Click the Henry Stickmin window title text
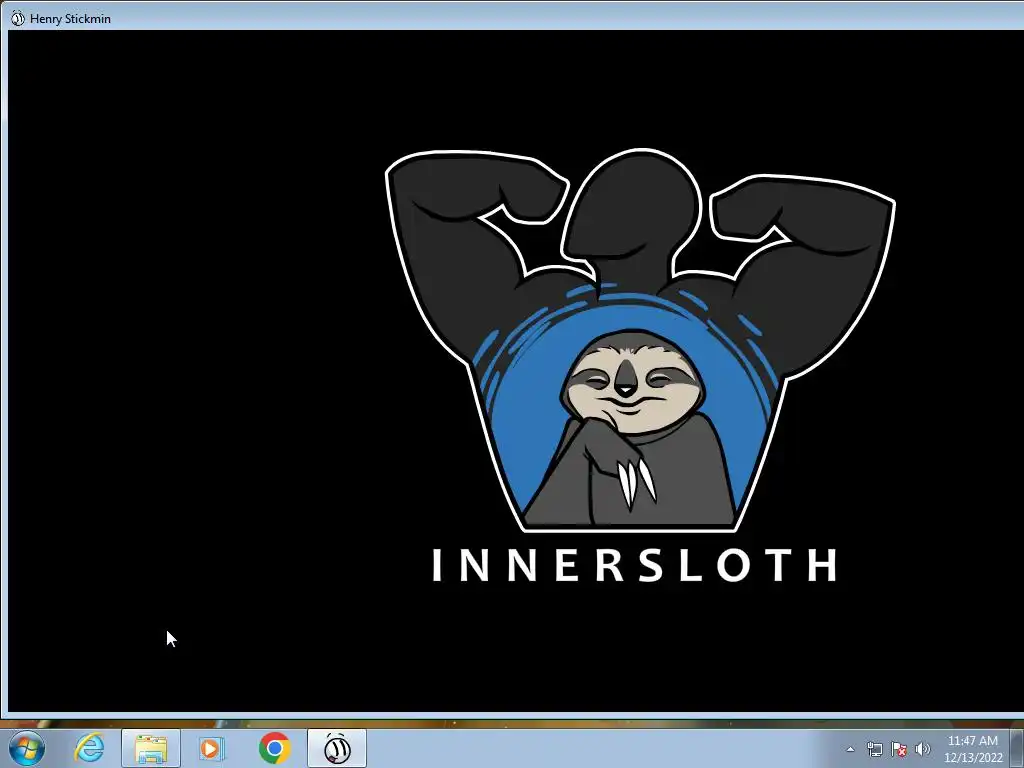Image resolution: width=1024 pixels, height=768 pixels. click(71, 19)
